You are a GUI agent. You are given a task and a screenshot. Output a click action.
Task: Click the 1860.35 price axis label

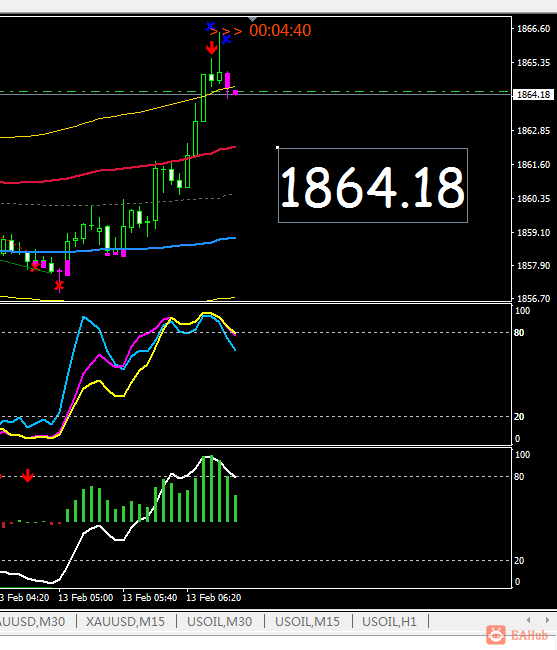[x=534, y=199]
